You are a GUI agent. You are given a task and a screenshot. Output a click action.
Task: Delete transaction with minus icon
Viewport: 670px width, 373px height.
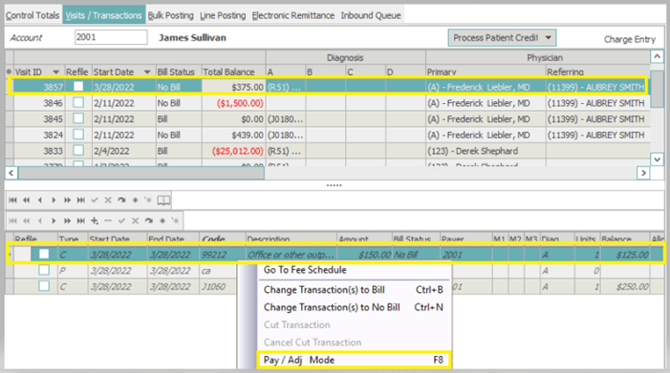108,221
